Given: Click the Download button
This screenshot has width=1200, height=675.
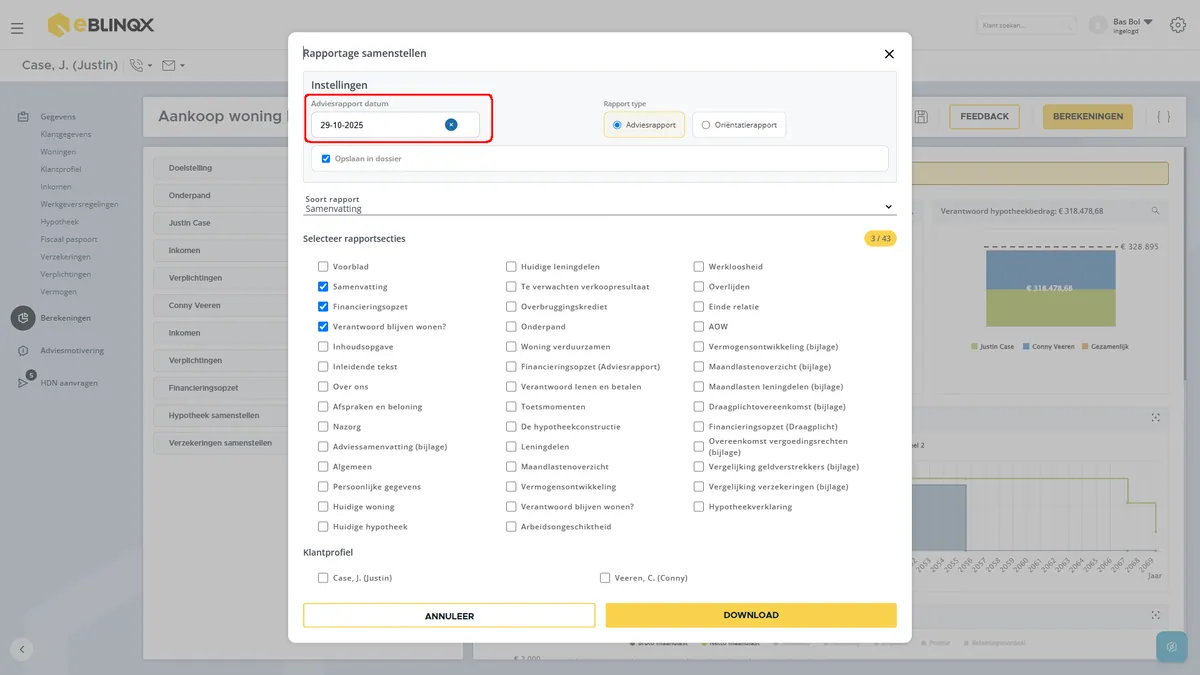Looking at the screenshot, I should point(751,615).
